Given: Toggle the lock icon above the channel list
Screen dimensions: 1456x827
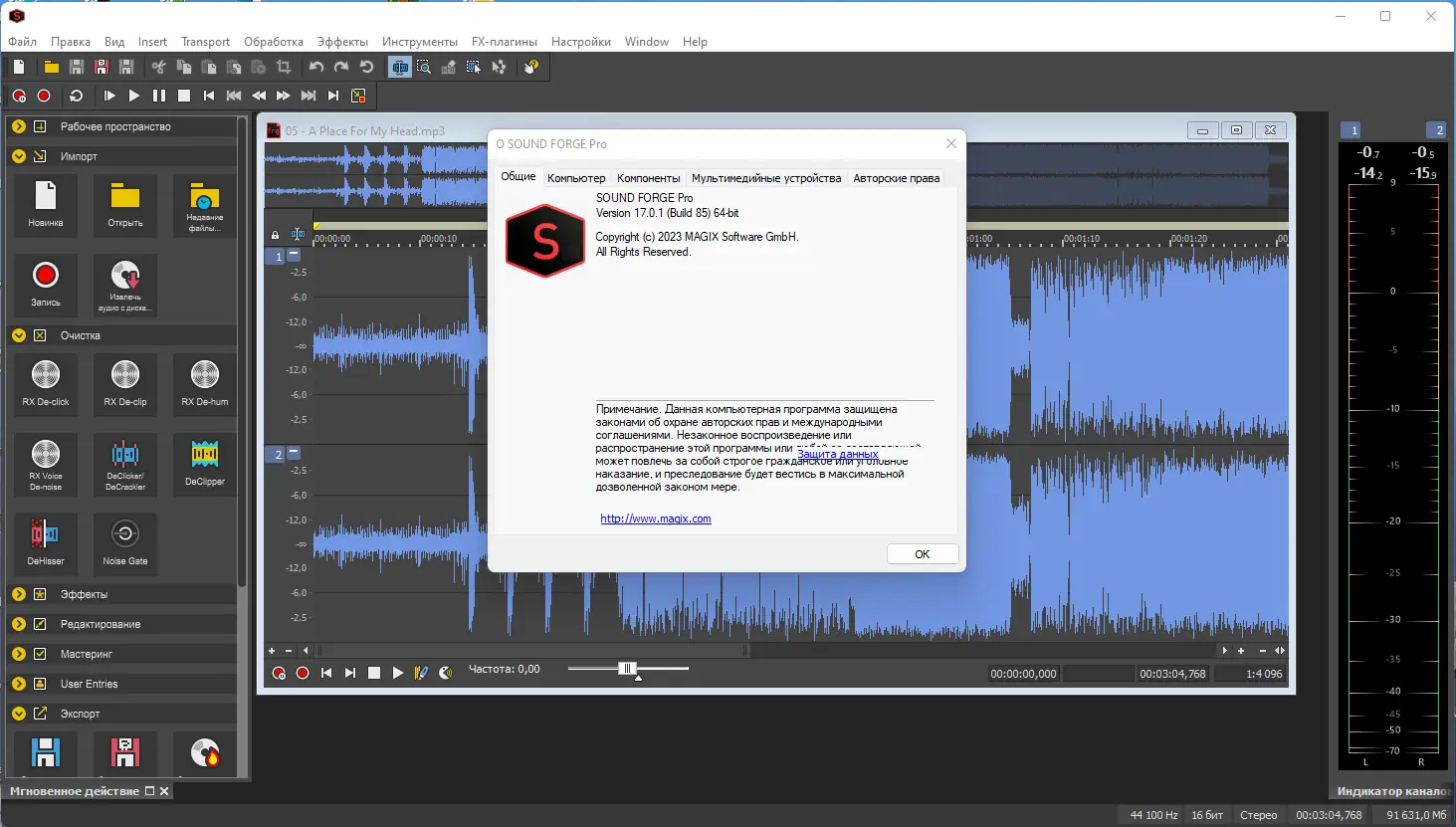Looking at the screenshot, I should coord(276,235).
